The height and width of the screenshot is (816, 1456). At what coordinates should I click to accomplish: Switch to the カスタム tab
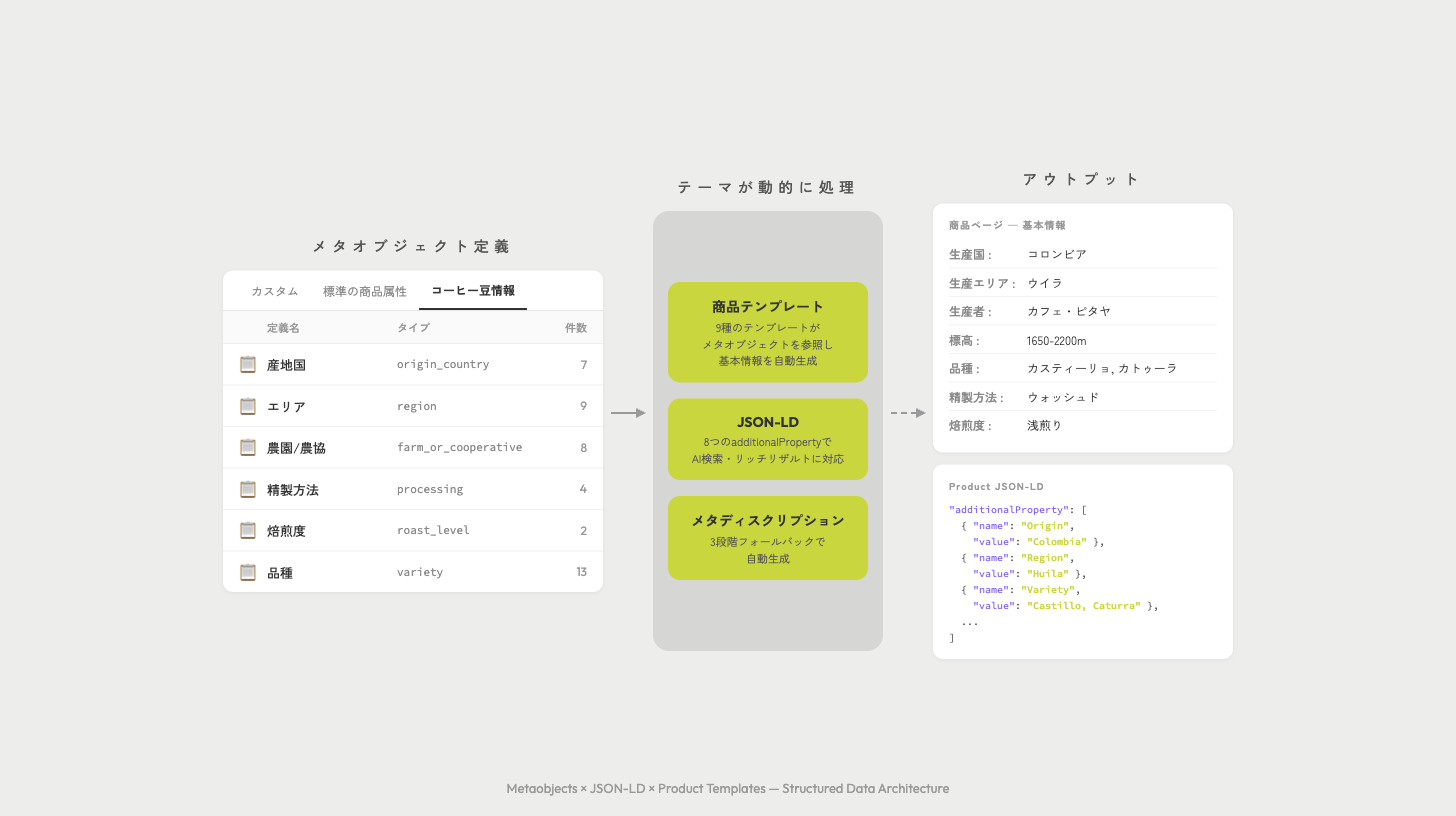click(x=274, y=291)
